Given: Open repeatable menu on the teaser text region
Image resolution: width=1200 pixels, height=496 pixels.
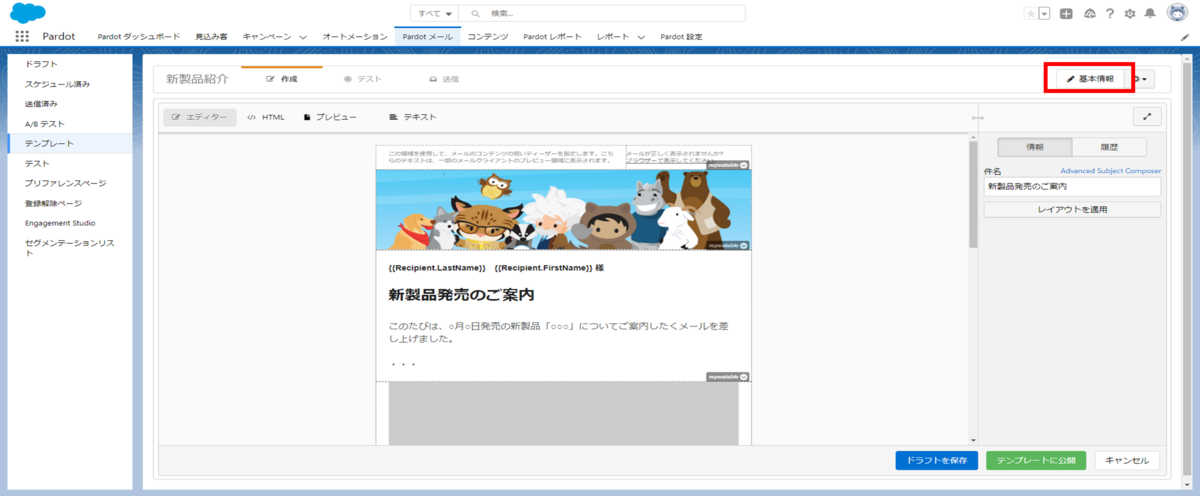Looking at the screenshot, I should (728, 165).
